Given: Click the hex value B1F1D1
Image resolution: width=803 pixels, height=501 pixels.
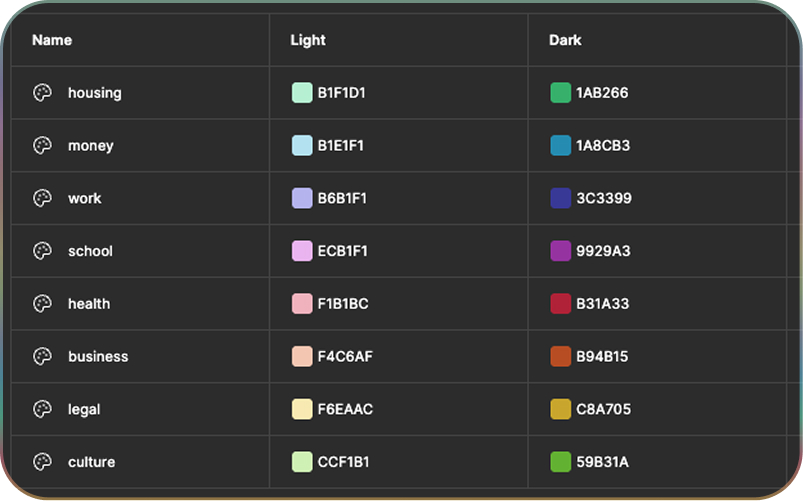Looking at the screenshot, I should click(x=342, y=93).
